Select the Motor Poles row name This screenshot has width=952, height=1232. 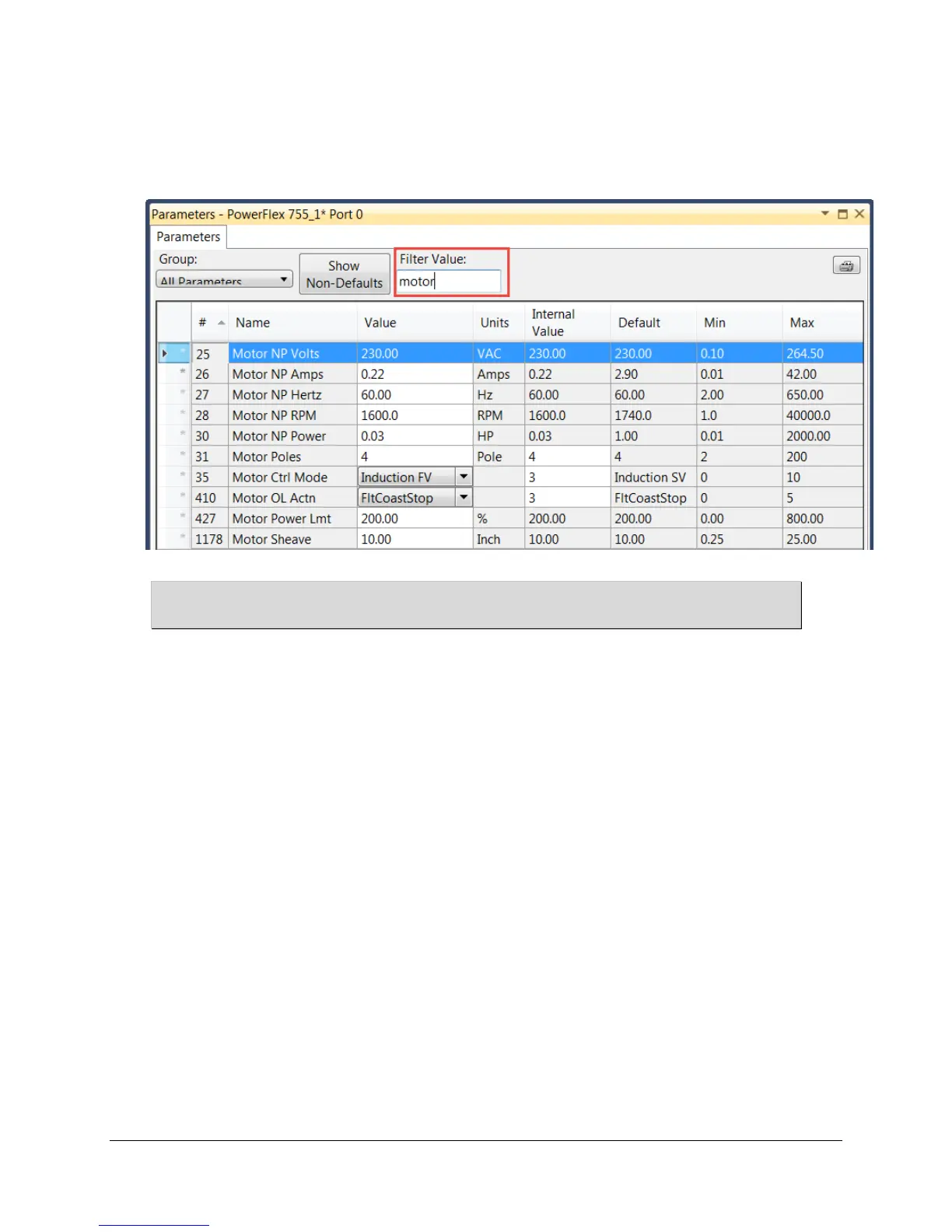coord(267,457)
